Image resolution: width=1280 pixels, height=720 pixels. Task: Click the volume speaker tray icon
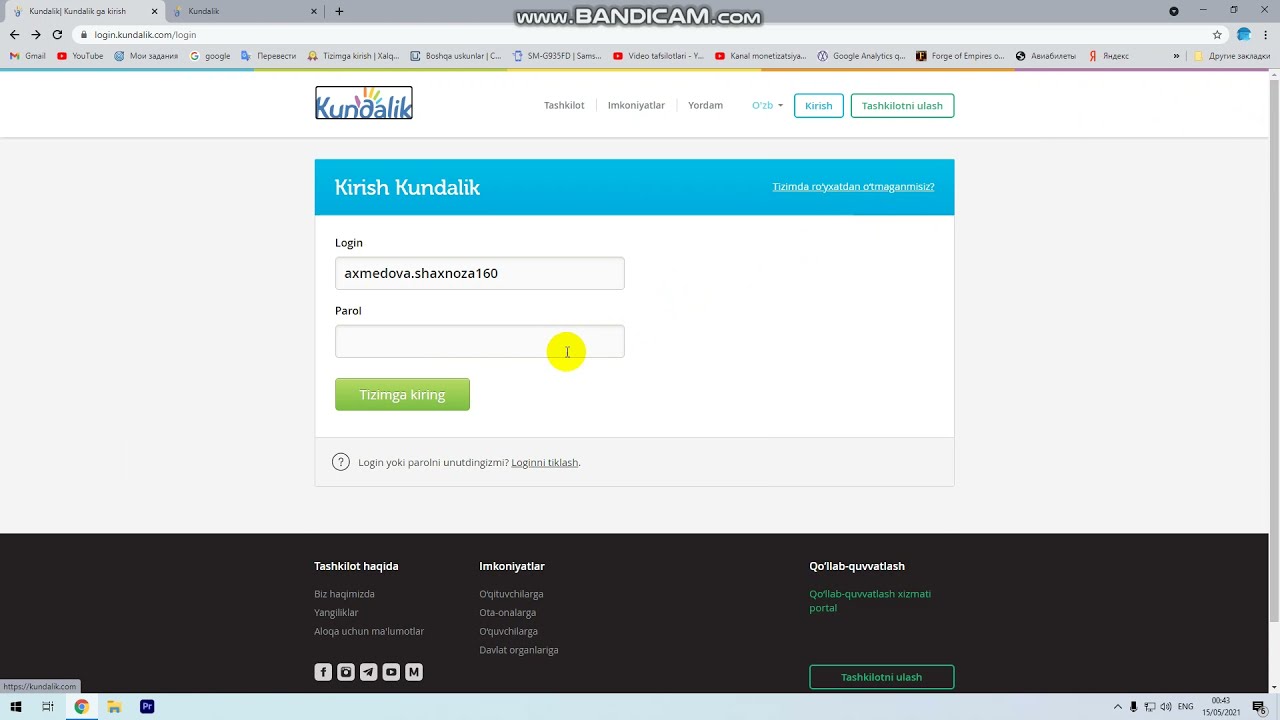(x=1166, y=707)
